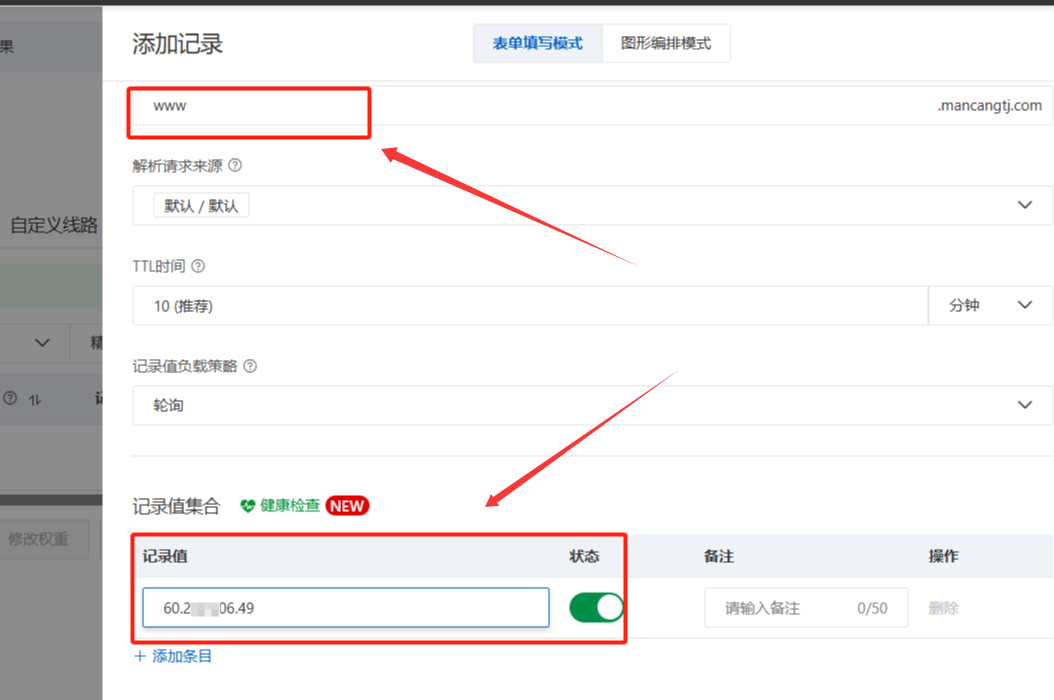Click the 修改权重 button in background
1054x700 pixels.
coord(40,539)
